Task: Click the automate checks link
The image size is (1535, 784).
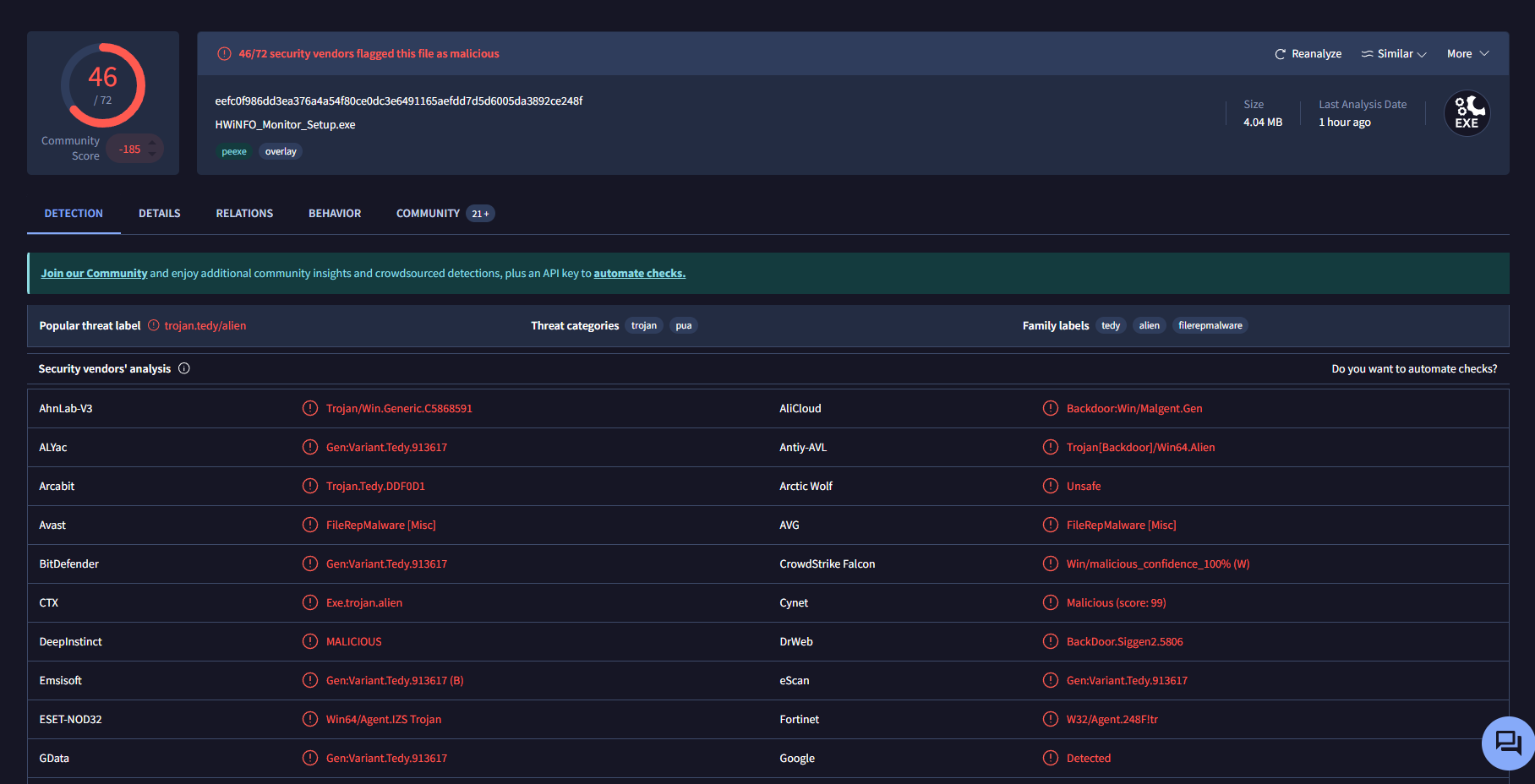Action: (x=639, y=274)
